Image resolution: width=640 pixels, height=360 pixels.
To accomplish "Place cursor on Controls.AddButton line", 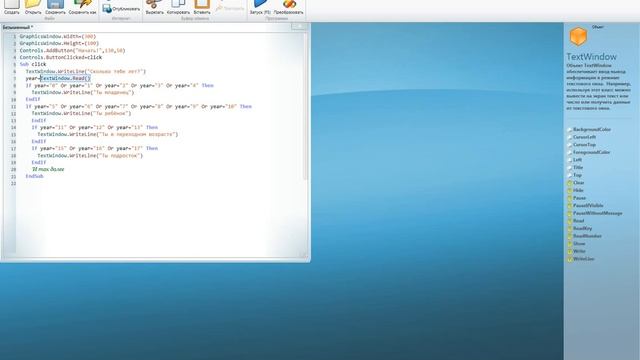I will click(72, 51).
